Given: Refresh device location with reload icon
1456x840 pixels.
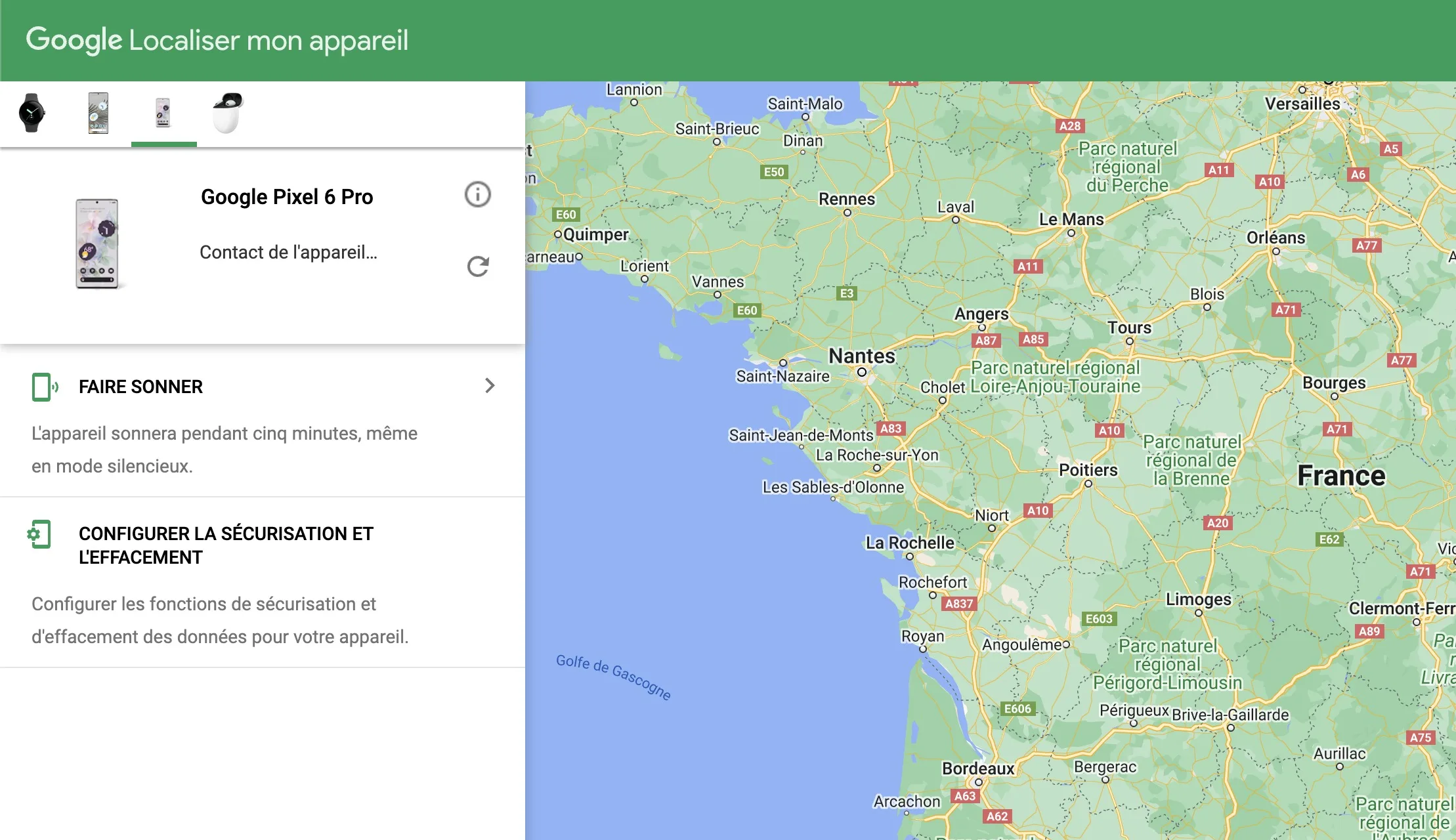Looking at the screenshot, I should pos(477,266).
